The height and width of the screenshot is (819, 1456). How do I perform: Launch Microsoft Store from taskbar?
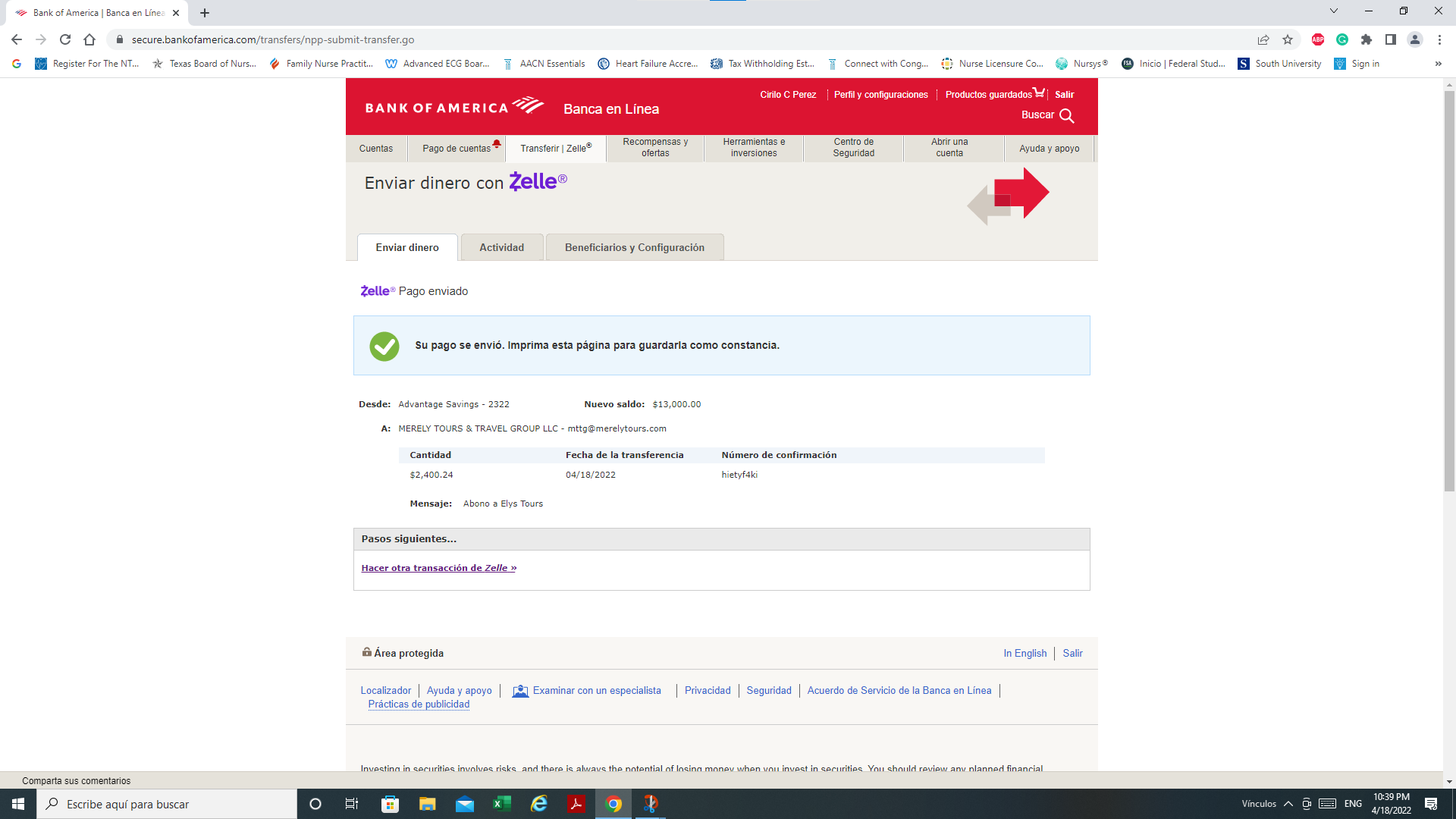tap(390, 804)
